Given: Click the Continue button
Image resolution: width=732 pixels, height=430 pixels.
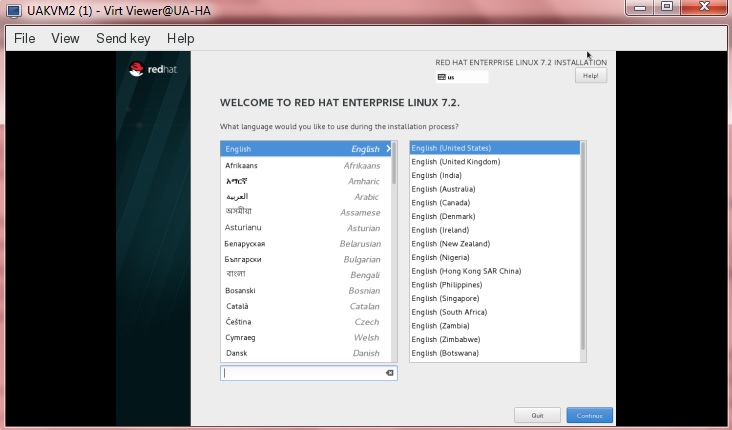Looking at the screenshot, I should pos(590,415).
